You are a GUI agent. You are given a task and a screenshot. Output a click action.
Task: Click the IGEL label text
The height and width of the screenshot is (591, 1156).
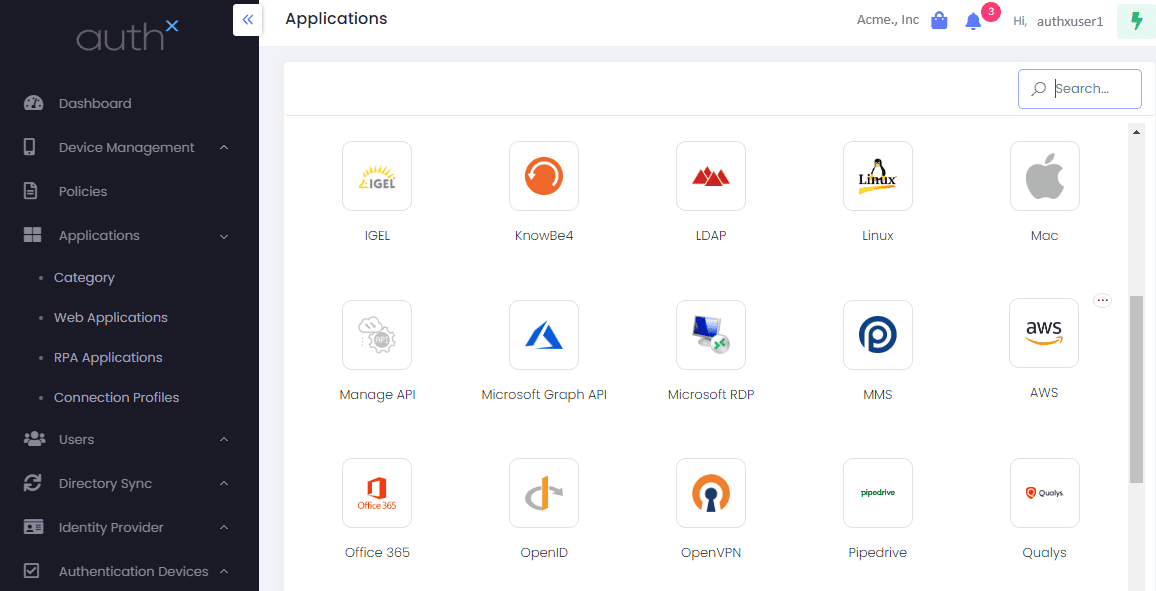[x=377, y=236]
